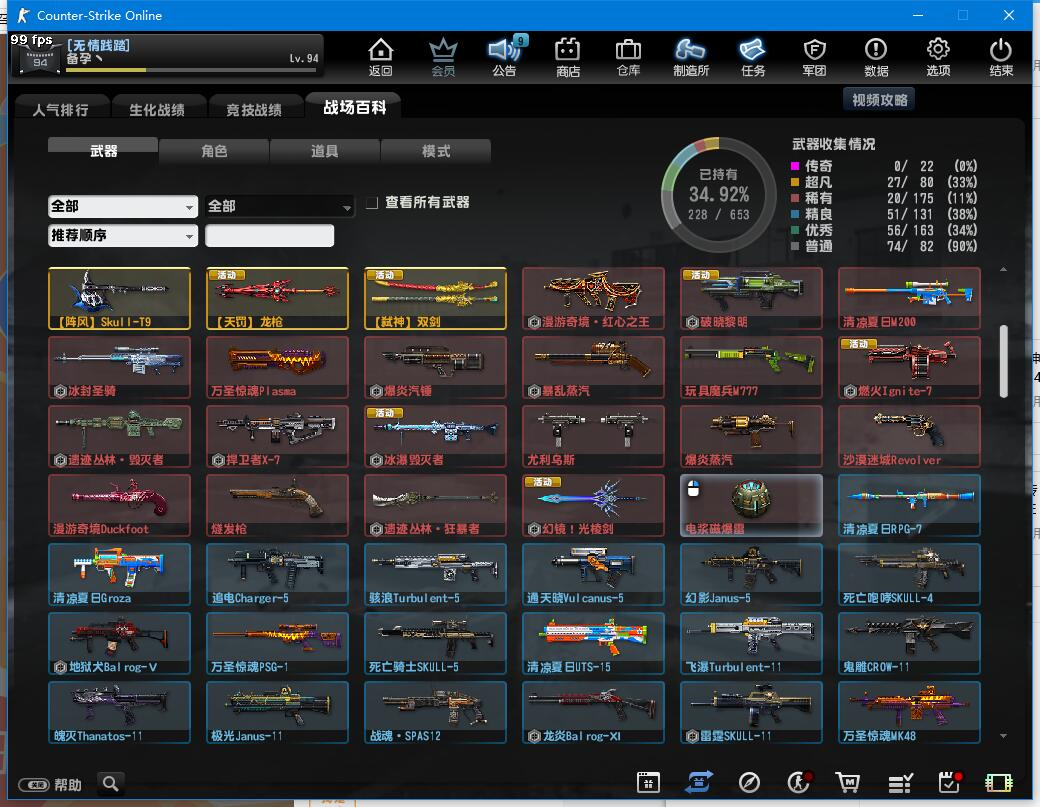1040x807 pixels.
Task: Click the magnifier search icon at bottom
Action: (x=111, y=784)
